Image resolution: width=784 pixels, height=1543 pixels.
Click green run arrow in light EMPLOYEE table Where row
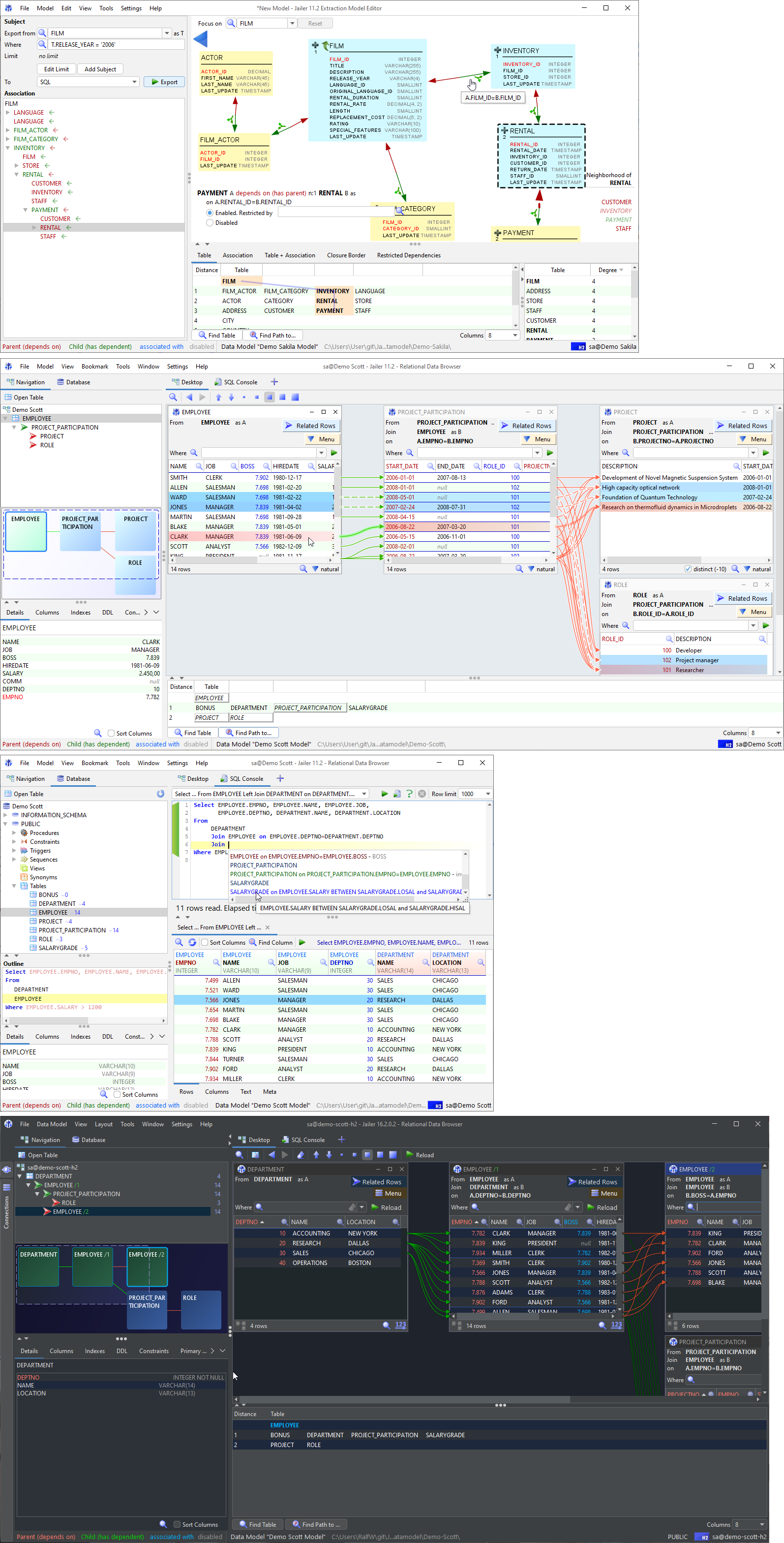(334, 453)
